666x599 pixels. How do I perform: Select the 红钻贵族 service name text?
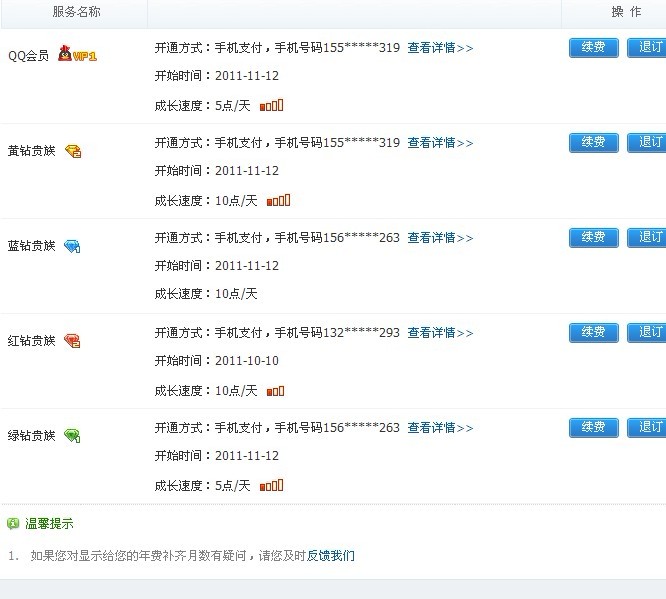31,341
